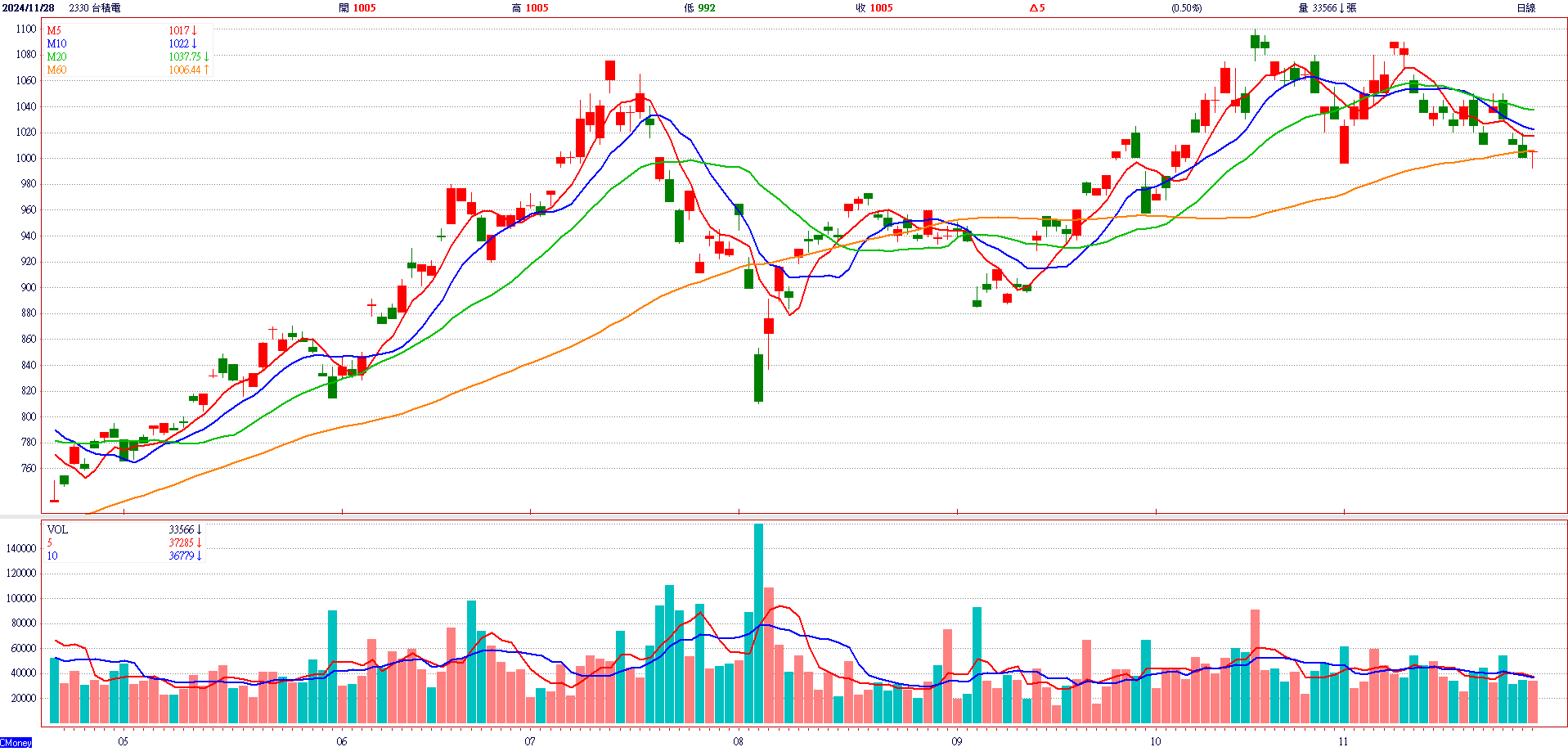The height and width of the screenshot is (756, 1568).
Task: Click the 760 price axis label
Action: coord(29,468)
